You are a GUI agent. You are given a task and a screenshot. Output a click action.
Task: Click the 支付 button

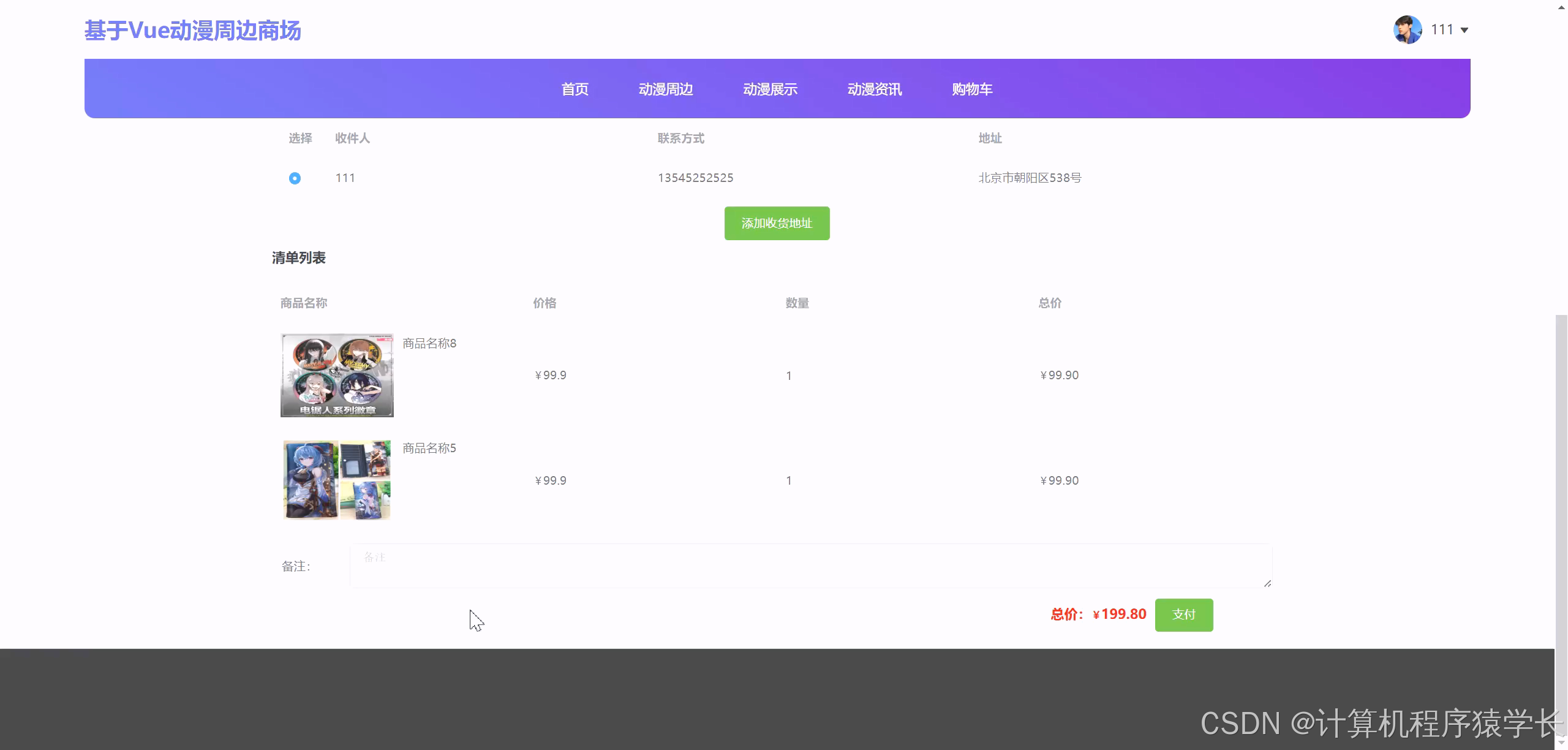coord(1184,615)
